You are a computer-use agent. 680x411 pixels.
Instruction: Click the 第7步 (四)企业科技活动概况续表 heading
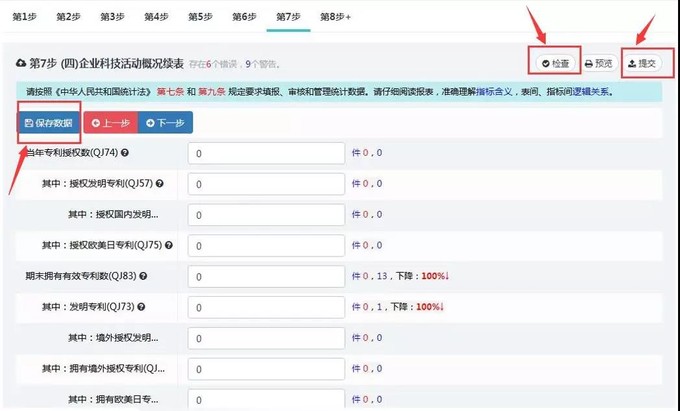pos(106,63)
